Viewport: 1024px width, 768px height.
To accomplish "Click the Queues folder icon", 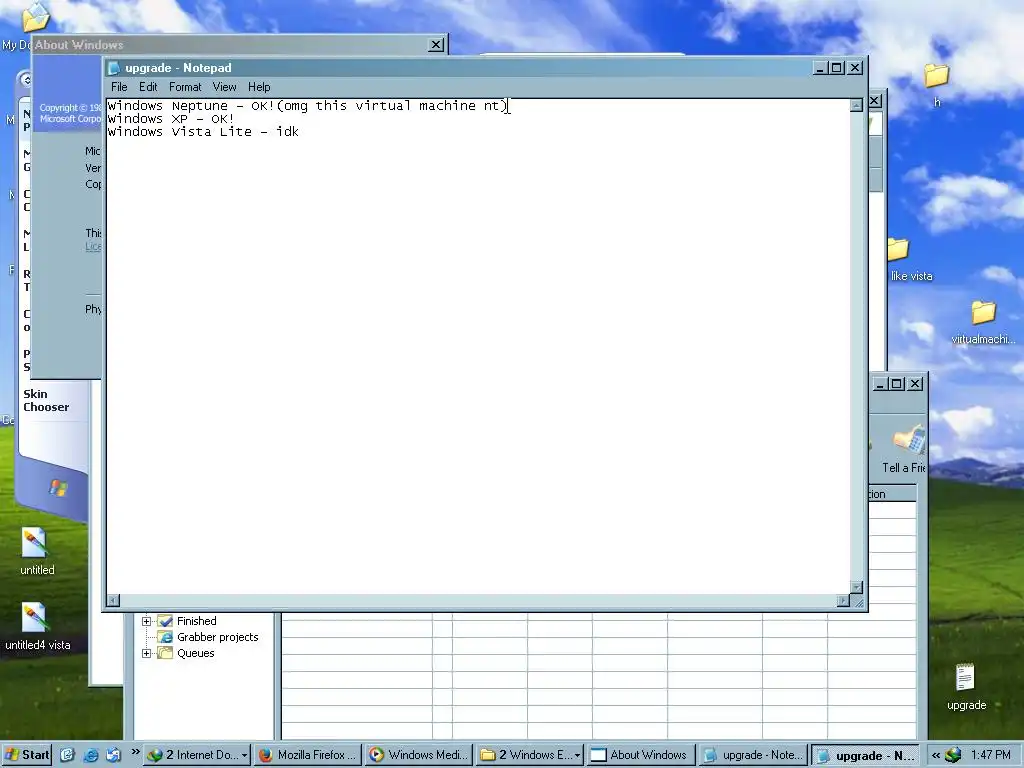I will pos(165,653).
